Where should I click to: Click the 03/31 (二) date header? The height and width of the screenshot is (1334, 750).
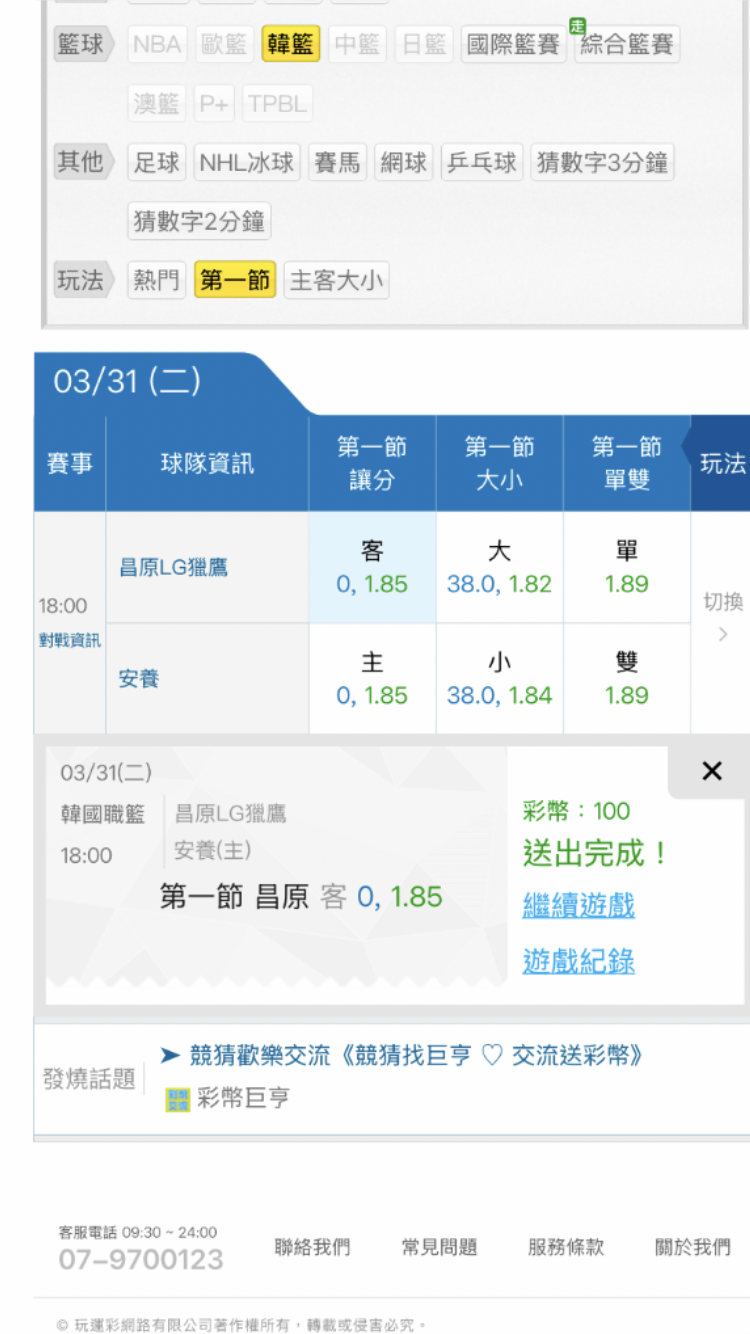[x=127, y=381]
